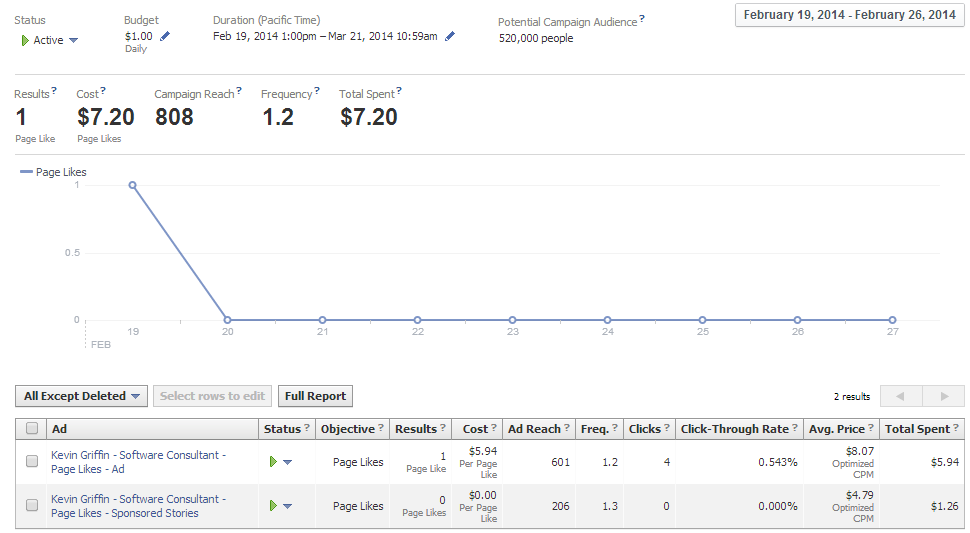This screenshot has height=533, width=970.
Task: Open the Active campaign status dropdown
Action: click(x=73, y=41)
